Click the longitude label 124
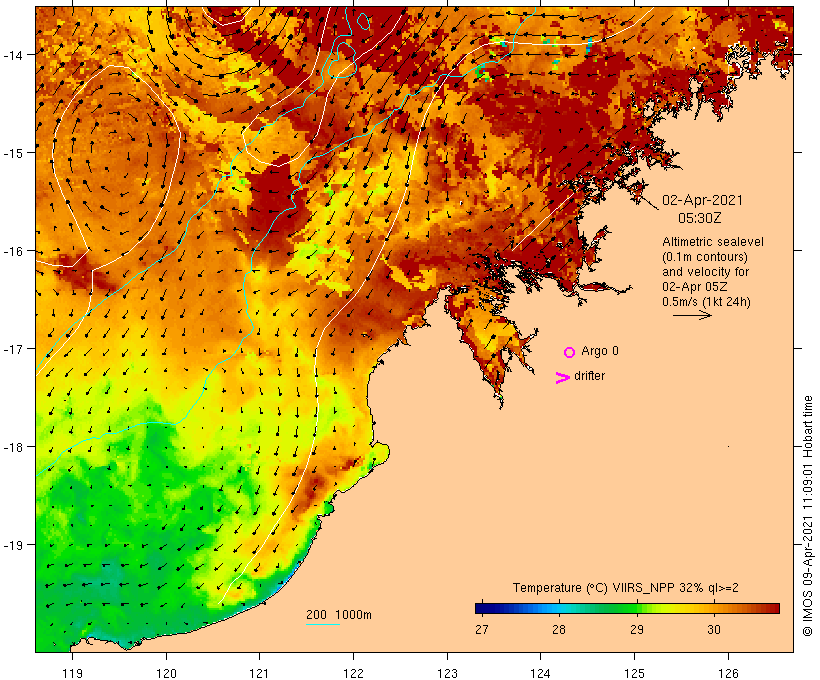Viewport: 820px width, 680px height. point(541,673)
